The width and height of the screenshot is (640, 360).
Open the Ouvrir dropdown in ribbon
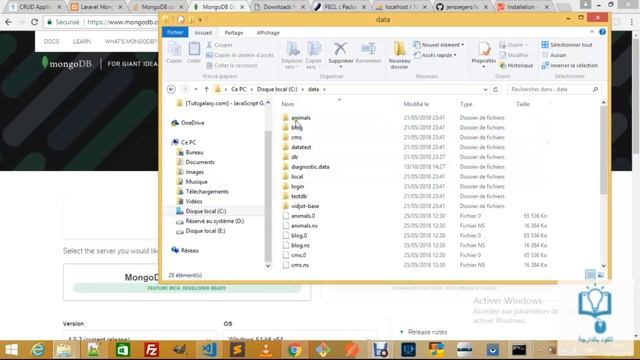tap(514, 45)
